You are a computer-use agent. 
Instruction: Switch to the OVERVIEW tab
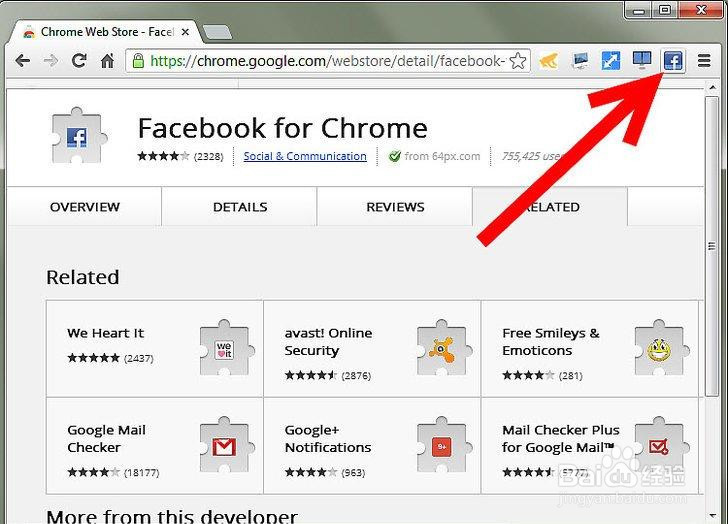tap(84, 207)
